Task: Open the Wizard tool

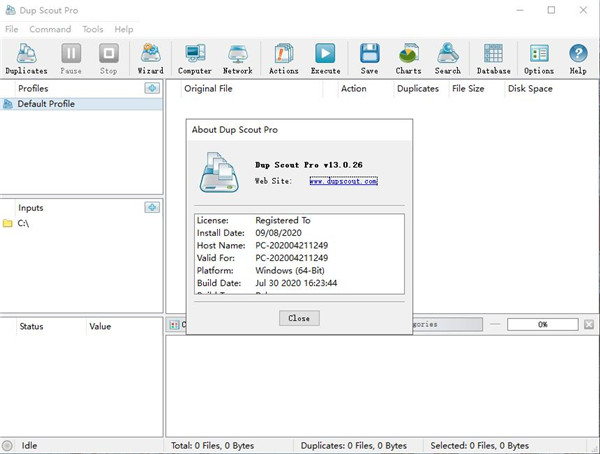Action: pos(150,59)
